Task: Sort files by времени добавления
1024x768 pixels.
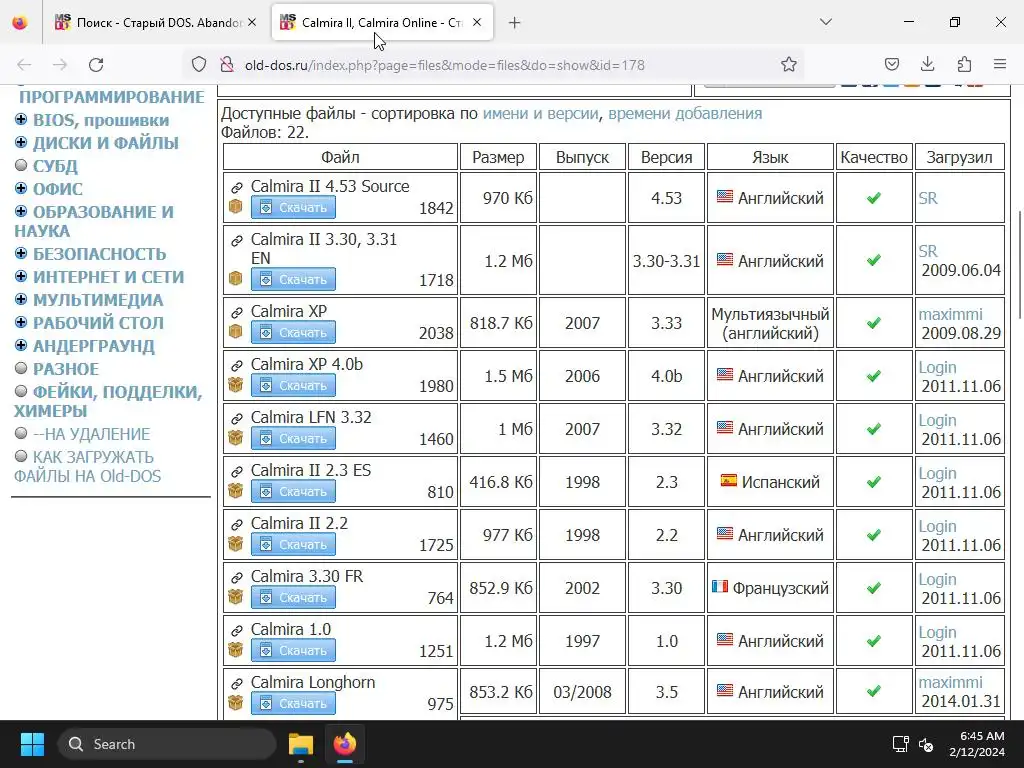Action: click(685, 113)
